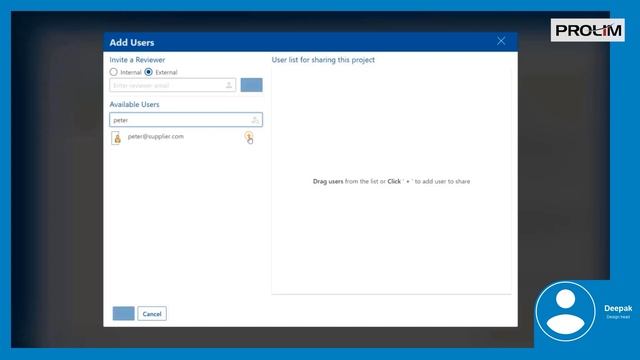Image resolution: width=640 pixels, height=360 pixels.
Task: Click the Cancel button
Action: (152, 313)
